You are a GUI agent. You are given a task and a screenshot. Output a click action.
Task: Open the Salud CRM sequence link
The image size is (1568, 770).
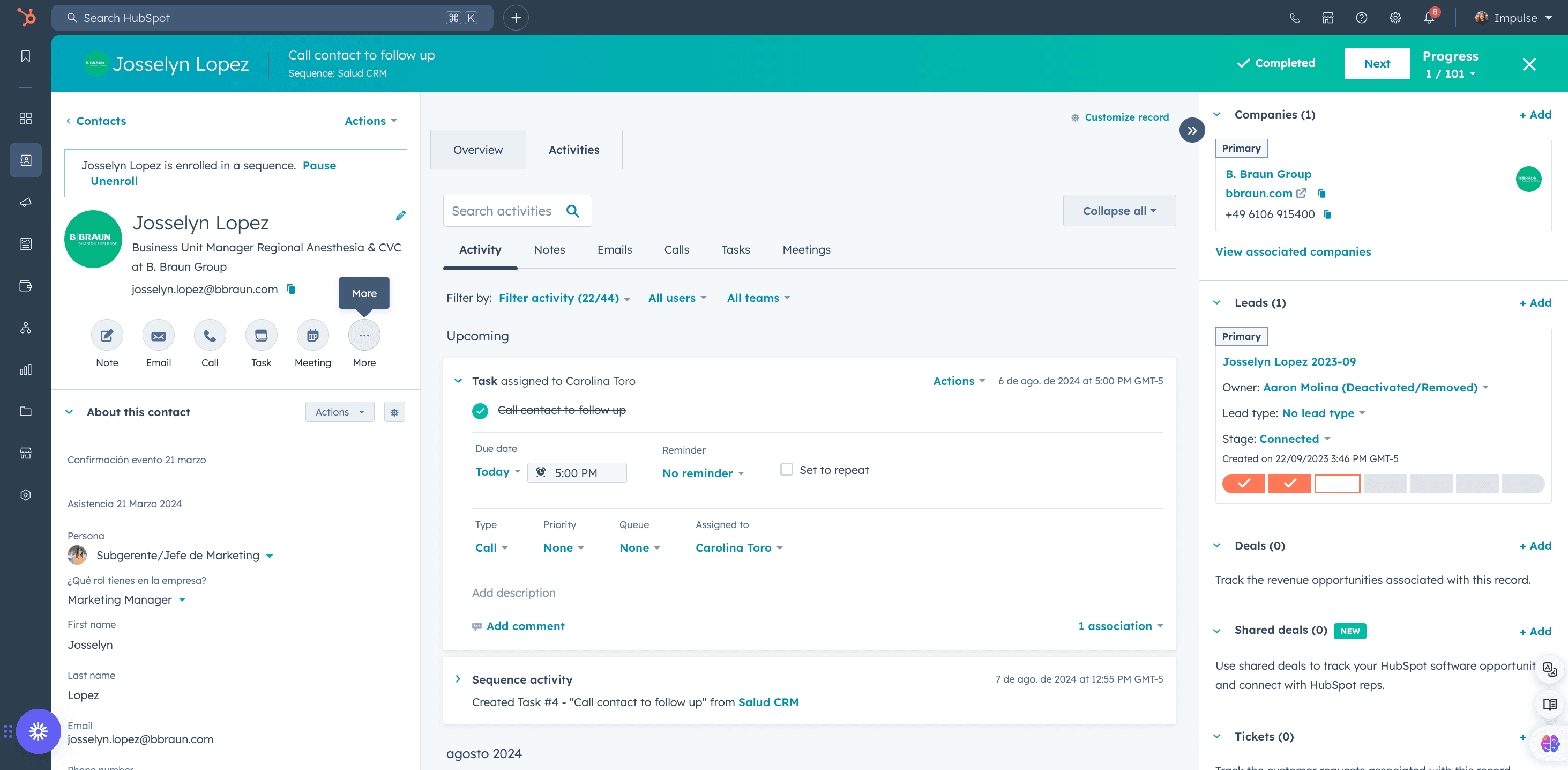tap(768, 702)
